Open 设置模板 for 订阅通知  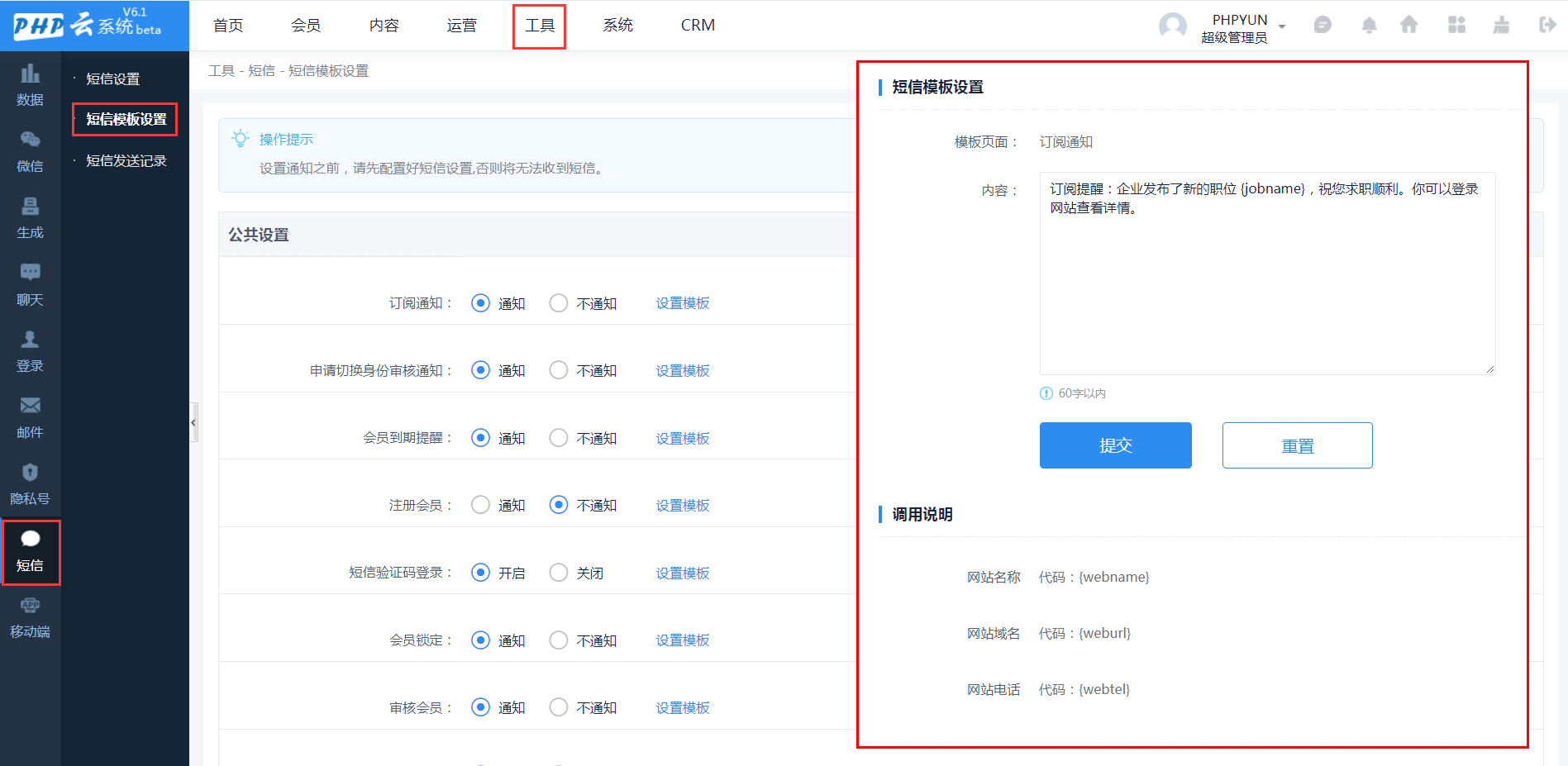[x=683, y=303]
